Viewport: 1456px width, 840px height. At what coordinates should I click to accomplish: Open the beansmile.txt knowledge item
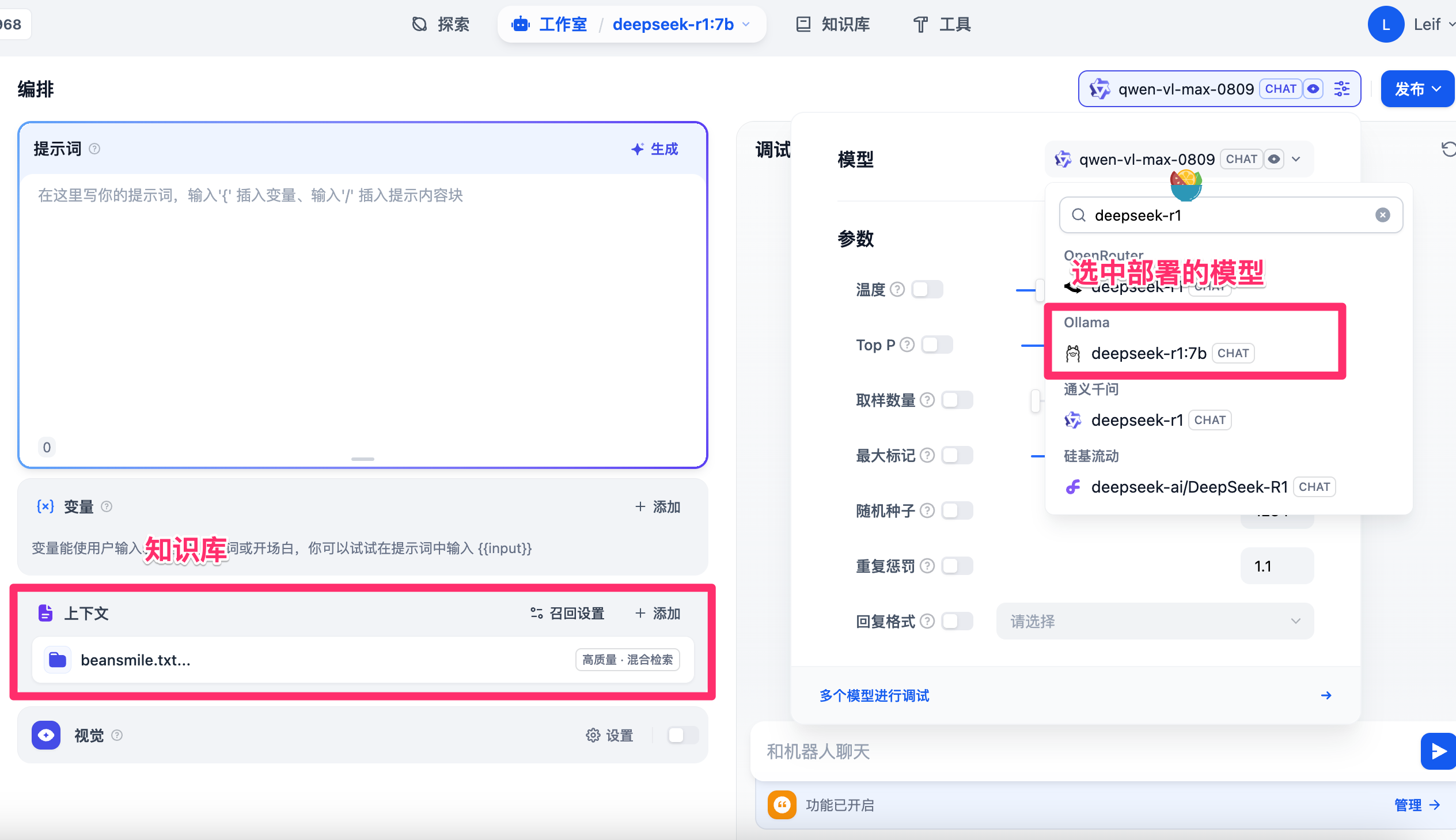tap(363, 660)
